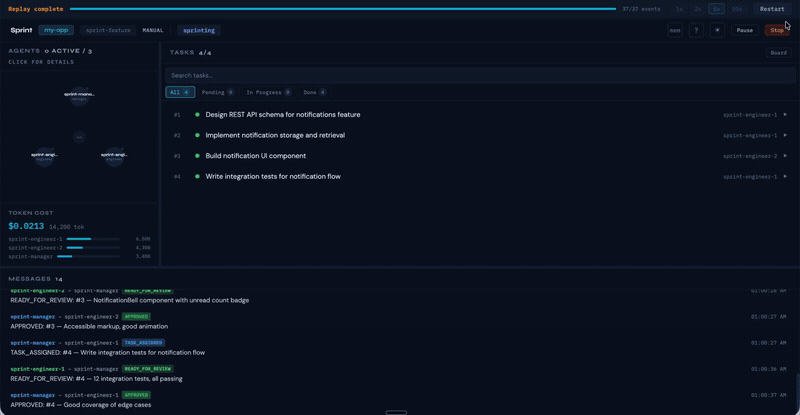The height and width of the screenshot is (415, 800).
Task: Restart the replay
Action: pyautogui.click(x=772, y=9)
